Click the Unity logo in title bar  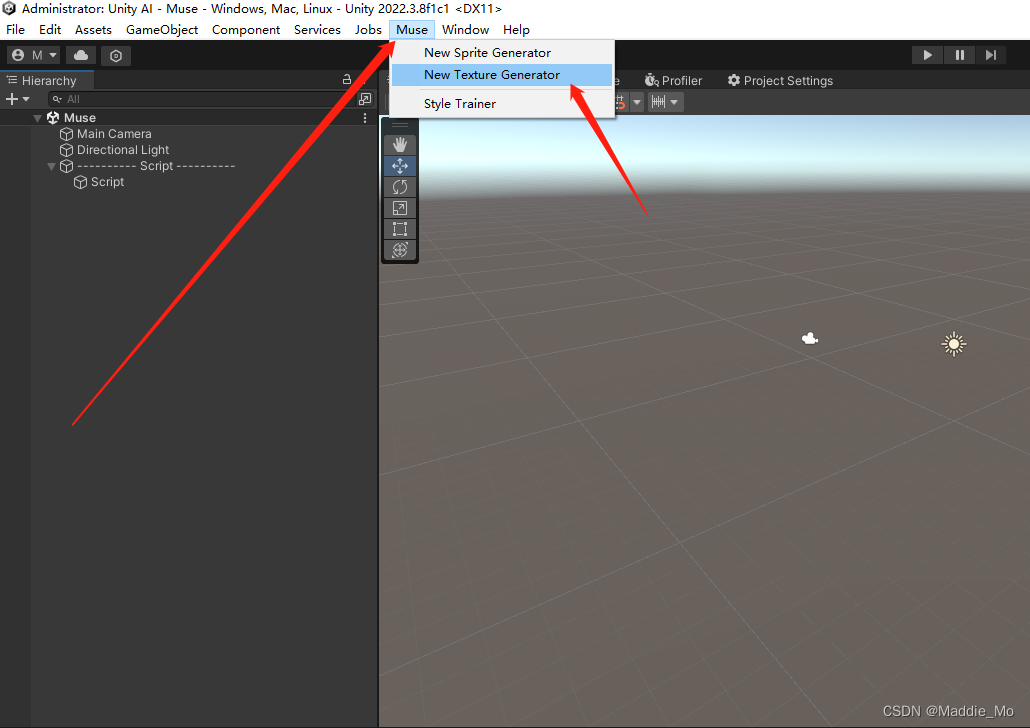(9, 9)
